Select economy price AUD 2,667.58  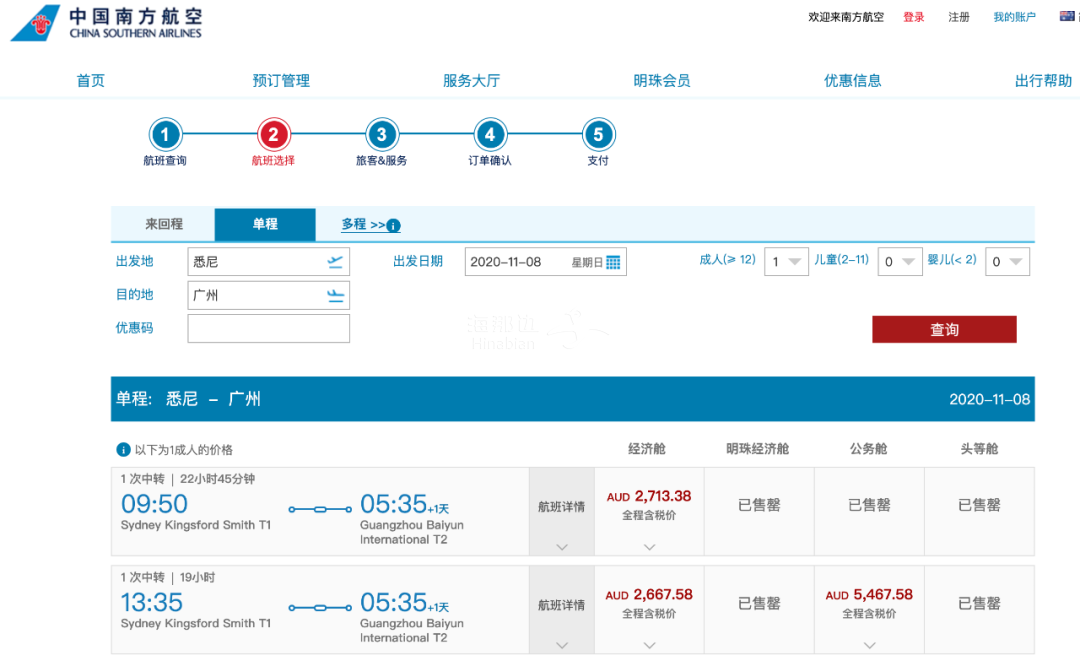(x=649, y=595)
